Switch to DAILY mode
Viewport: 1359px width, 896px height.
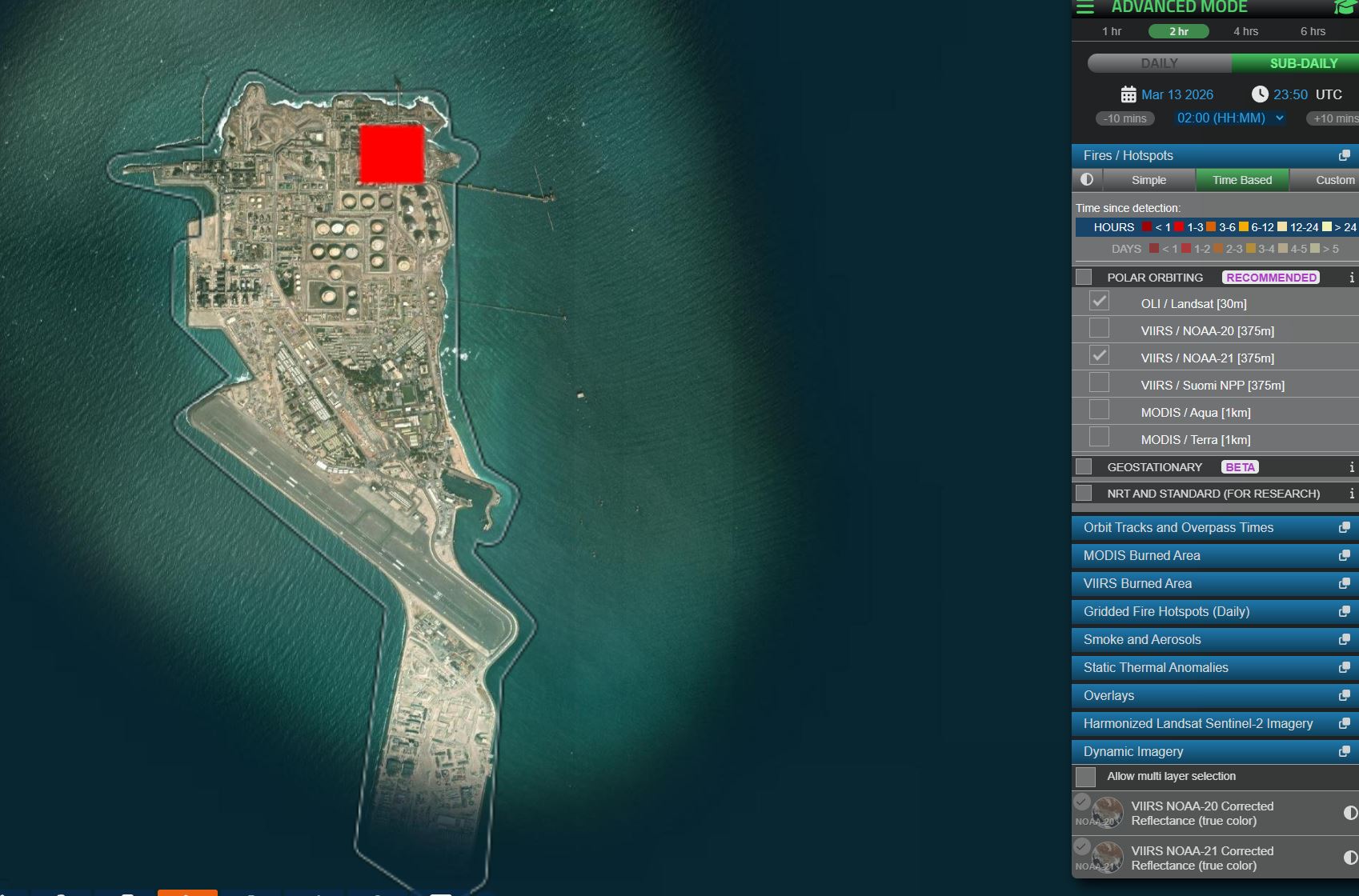pyautogui.click(x=1160, y=63)
